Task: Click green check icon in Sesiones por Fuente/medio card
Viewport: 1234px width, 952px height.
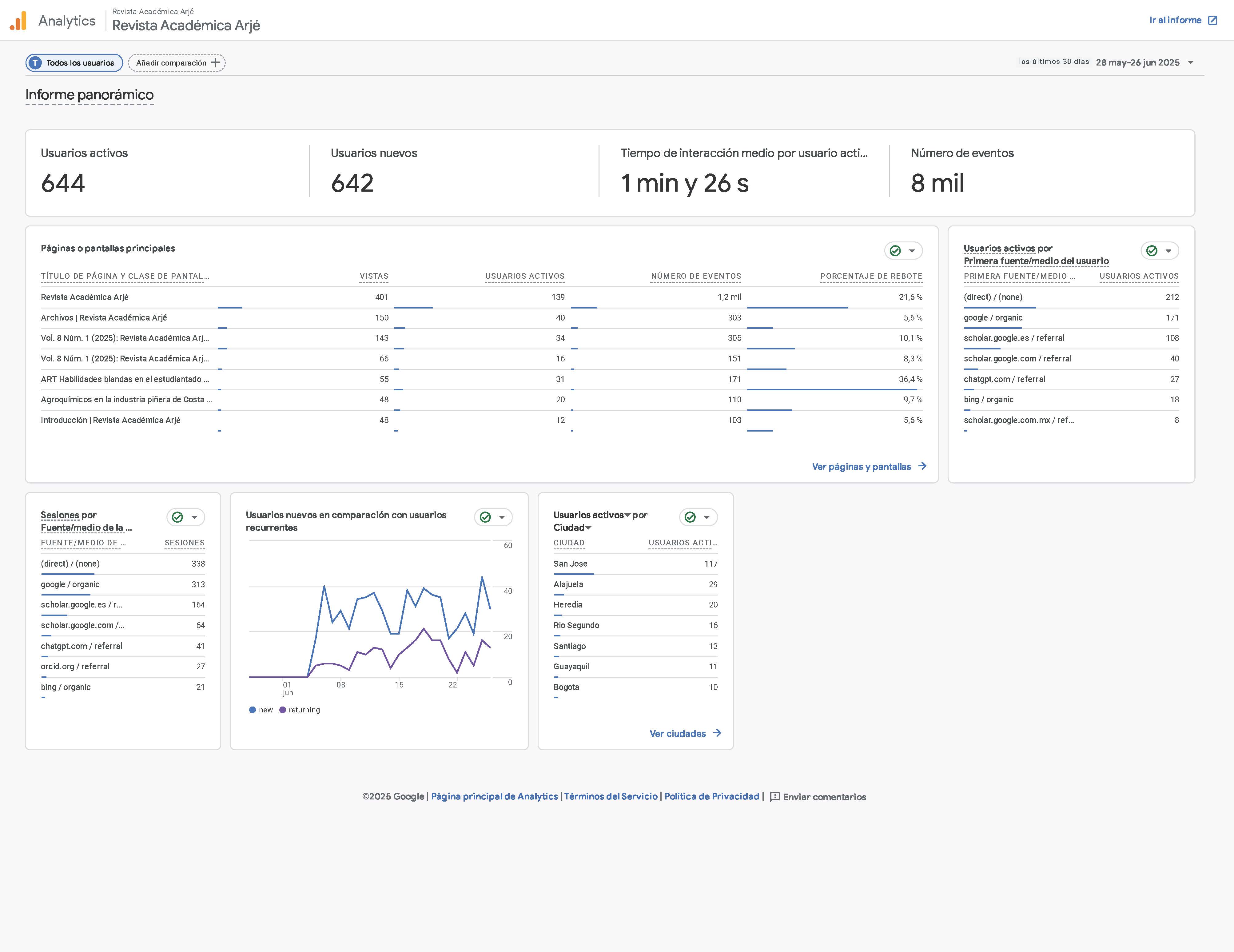Action: pyautogui.click(x=177, y=517)
